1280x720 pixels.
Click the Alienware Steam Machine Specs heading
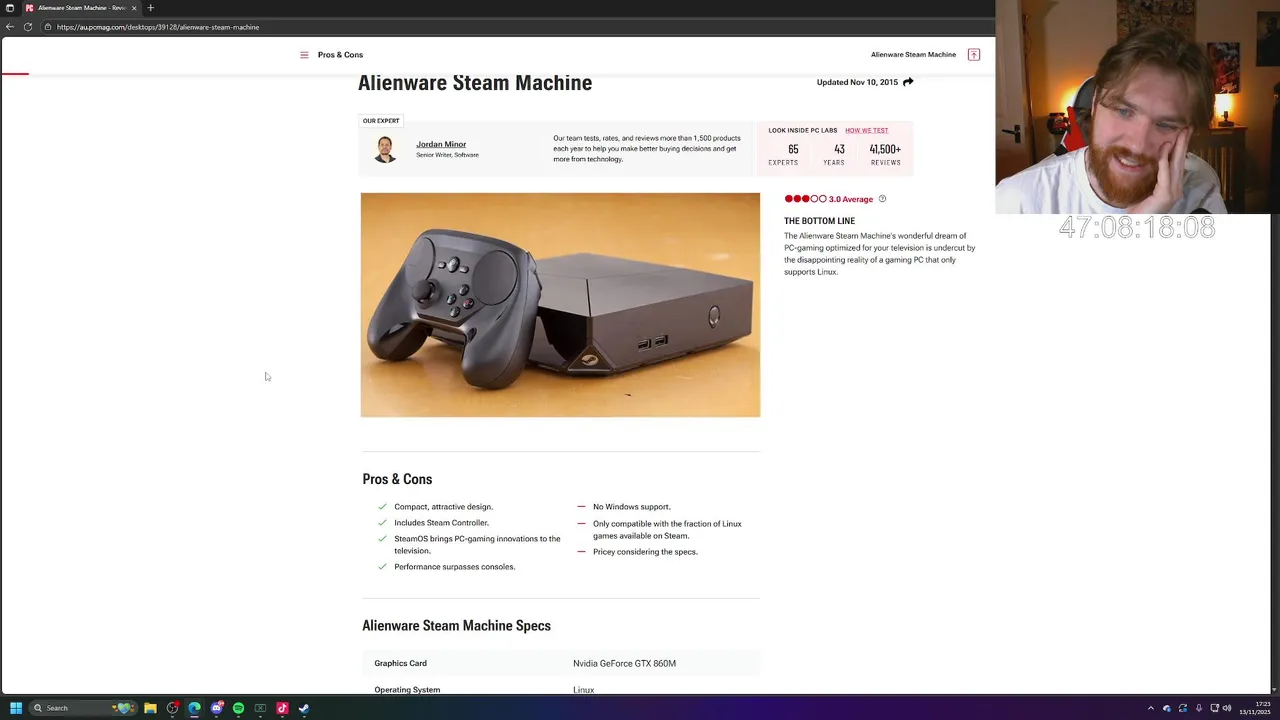456,626
